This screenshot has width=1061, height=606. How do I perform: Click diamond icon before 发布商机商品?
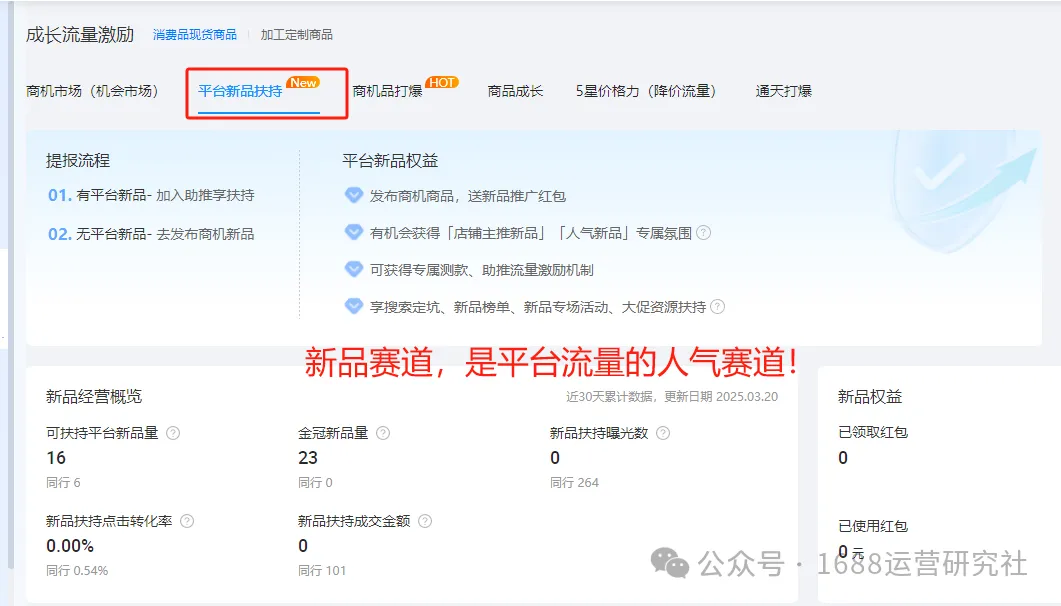354,195
